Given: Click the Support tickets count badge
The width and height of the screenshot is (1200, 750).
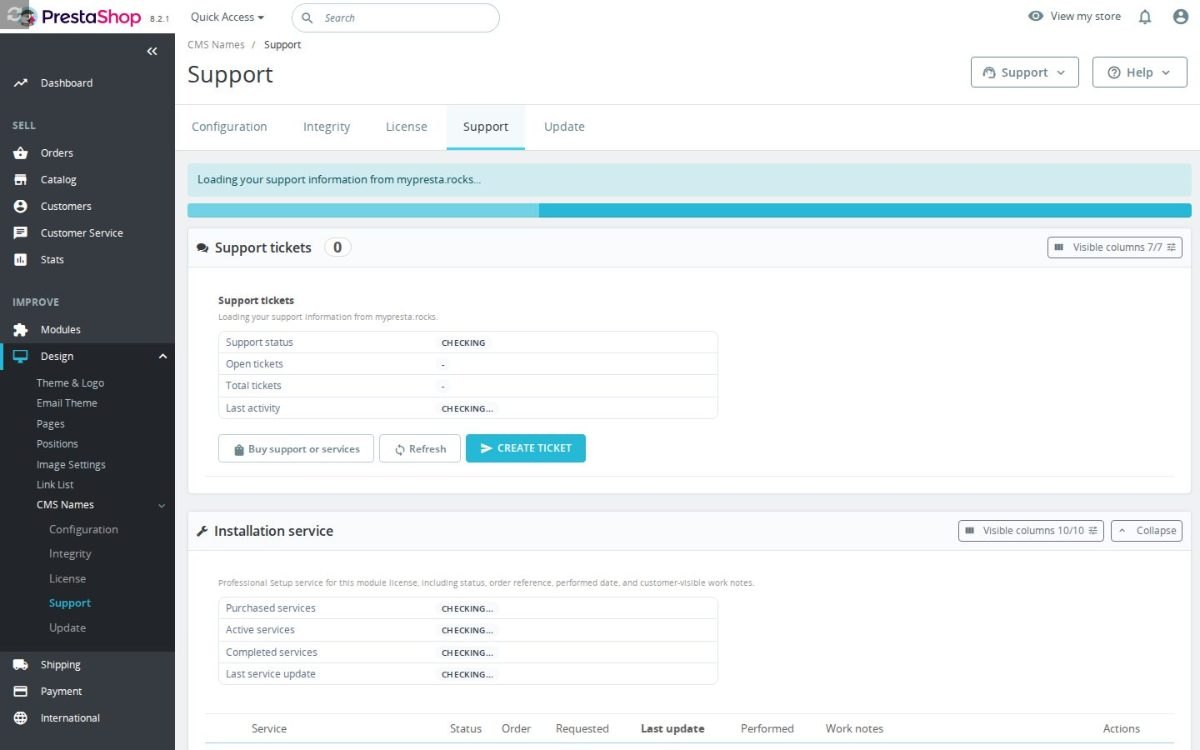Looking at the screenshot, I should tap(338, 247).
